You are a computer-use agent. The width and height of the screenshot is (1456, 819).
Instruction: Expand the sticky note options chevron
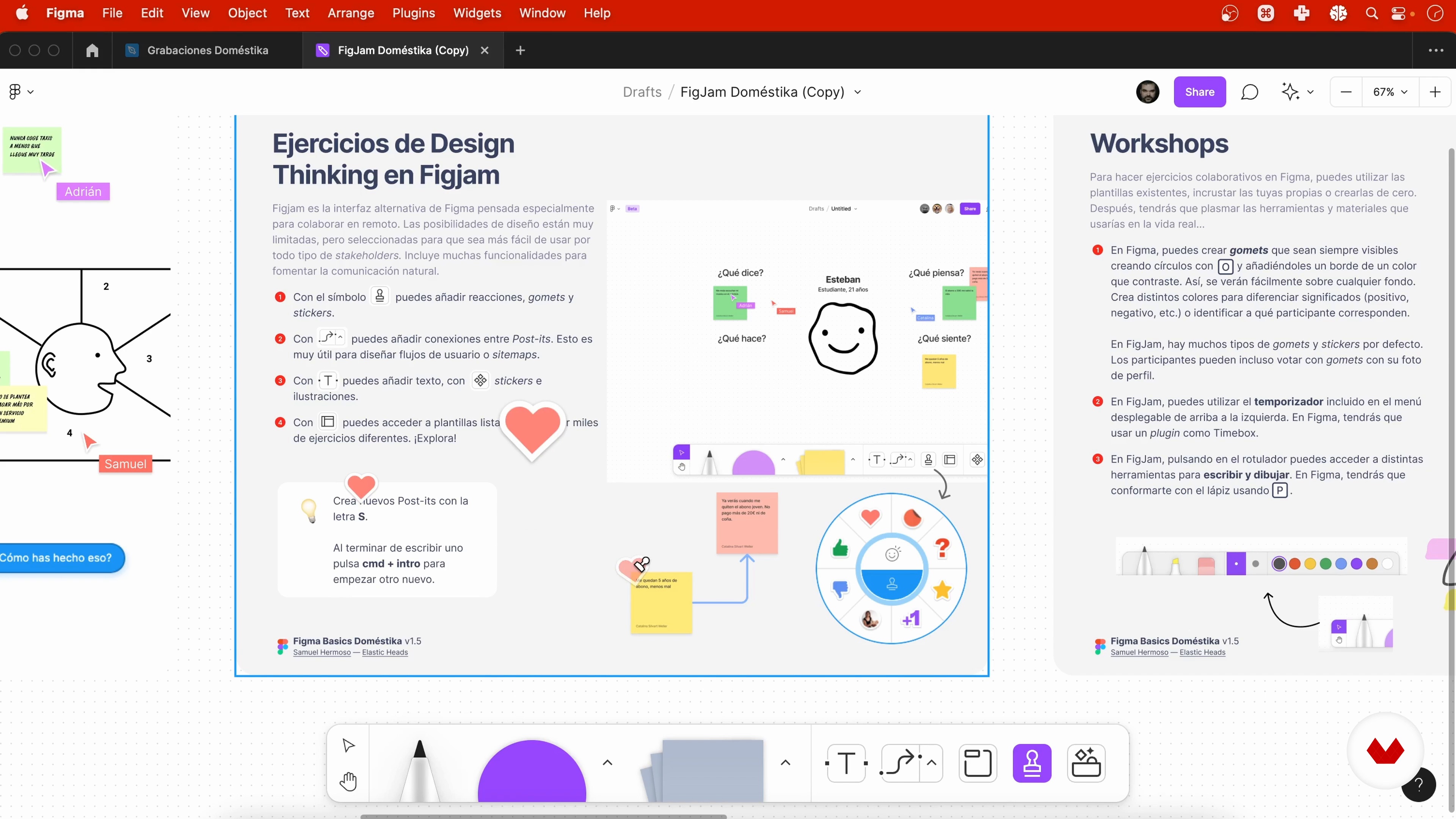pos(785,763)
